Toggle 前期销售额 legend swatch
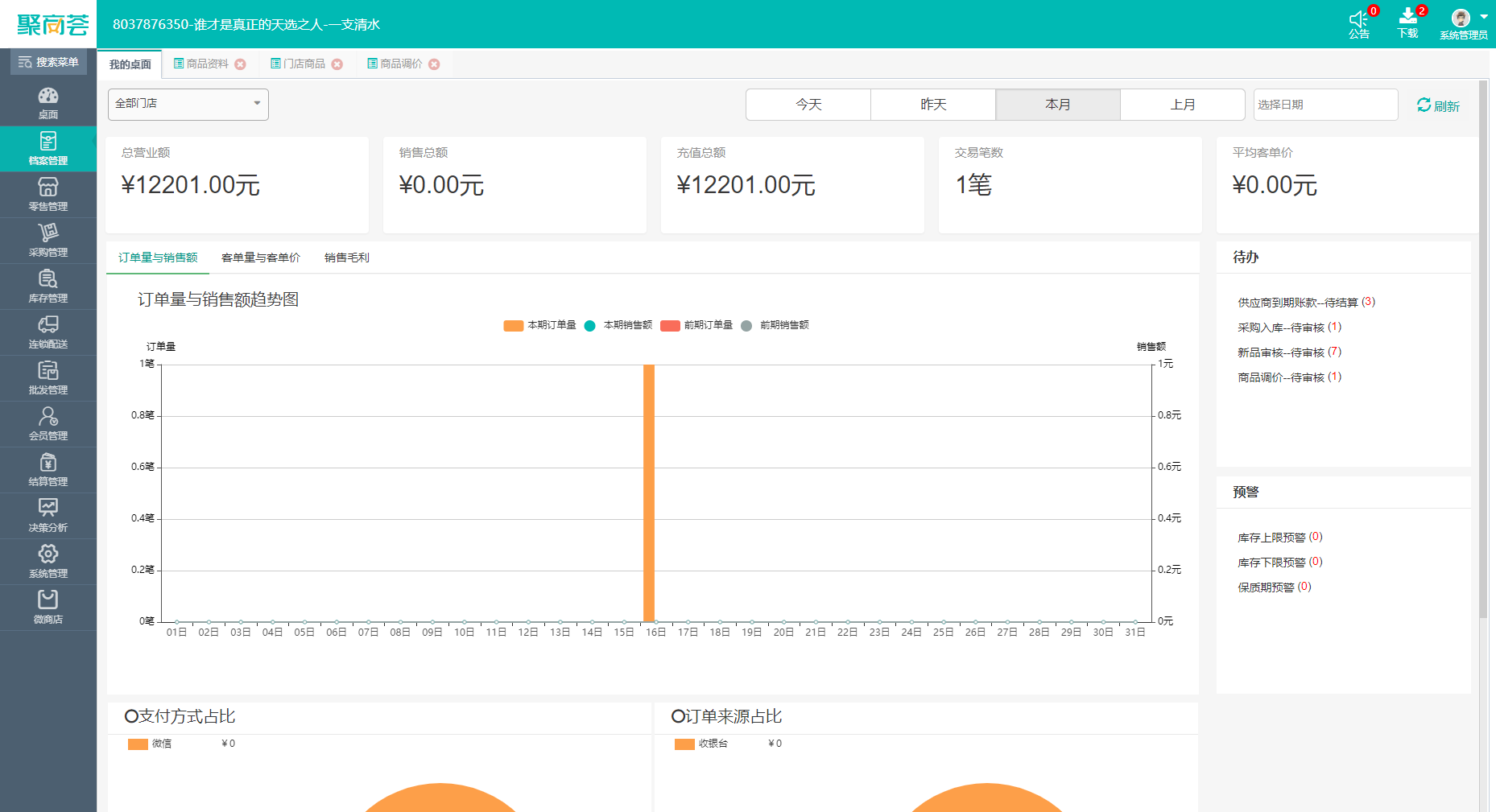This screenshot has width=1496, height=812. [x=746, y=326]
